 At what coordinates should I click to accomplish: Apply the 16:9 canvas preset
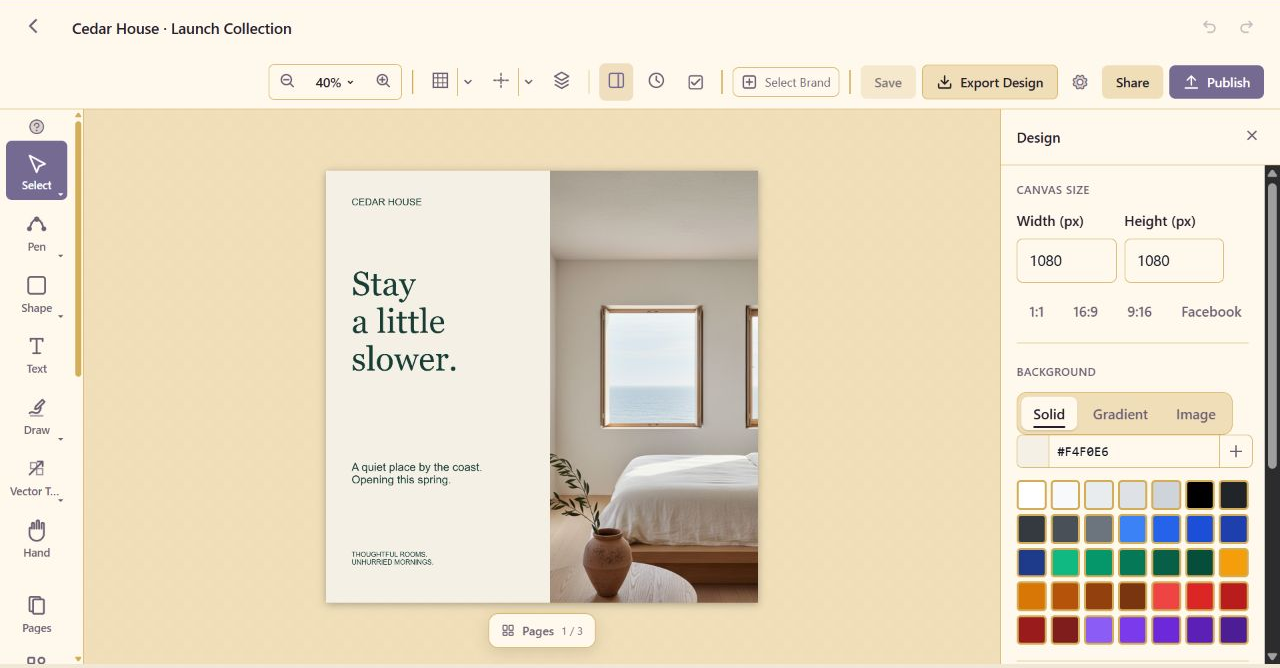[x=1085, y=312]
